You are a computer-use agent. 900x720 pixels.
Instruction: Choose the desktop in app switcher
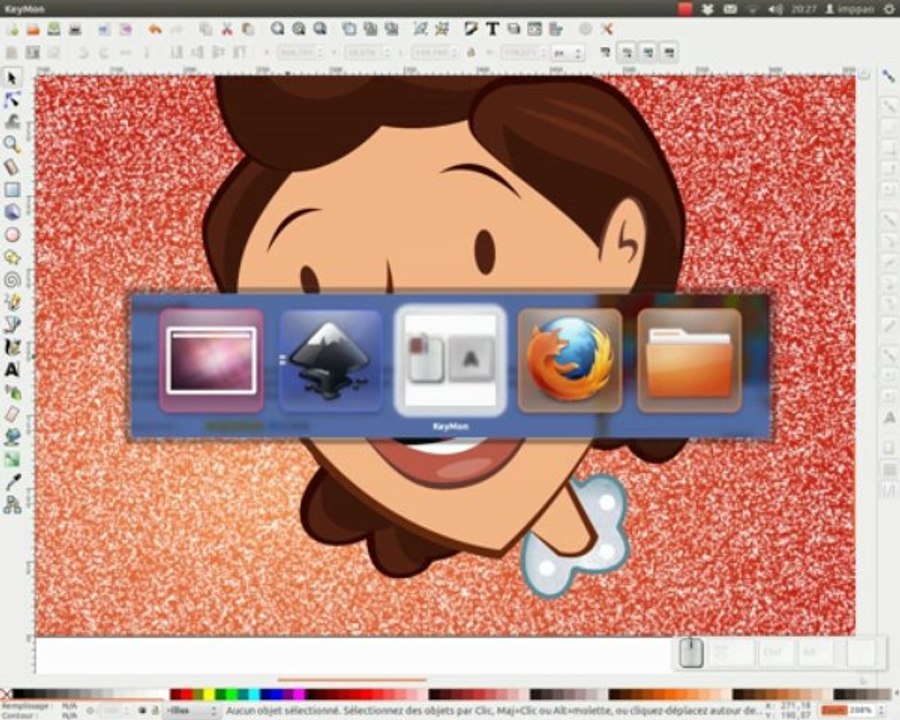click(x=211, y=361)
